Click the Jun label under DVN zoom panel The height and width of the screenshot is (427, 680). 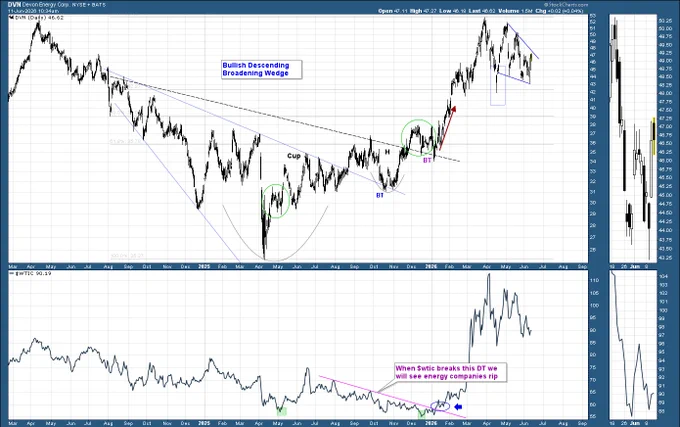pos(634,267)
